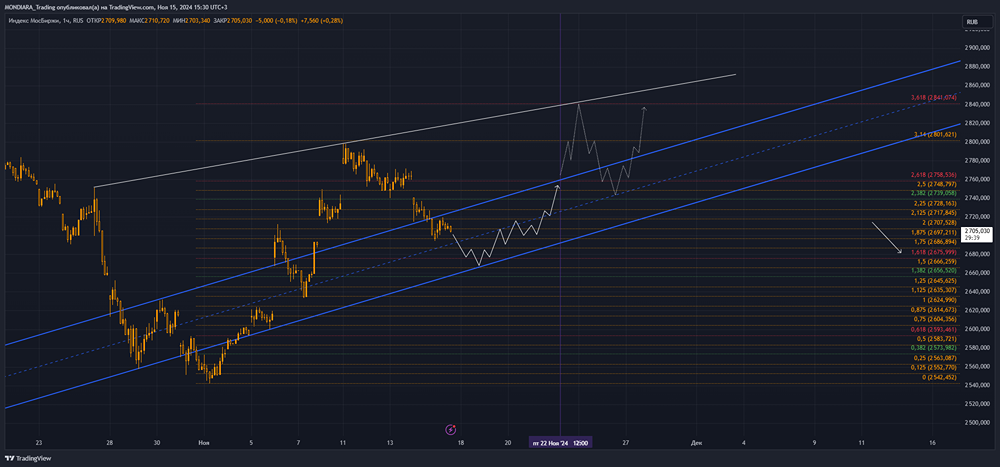Click the 2500,000 price axis label

pos(978,423)
